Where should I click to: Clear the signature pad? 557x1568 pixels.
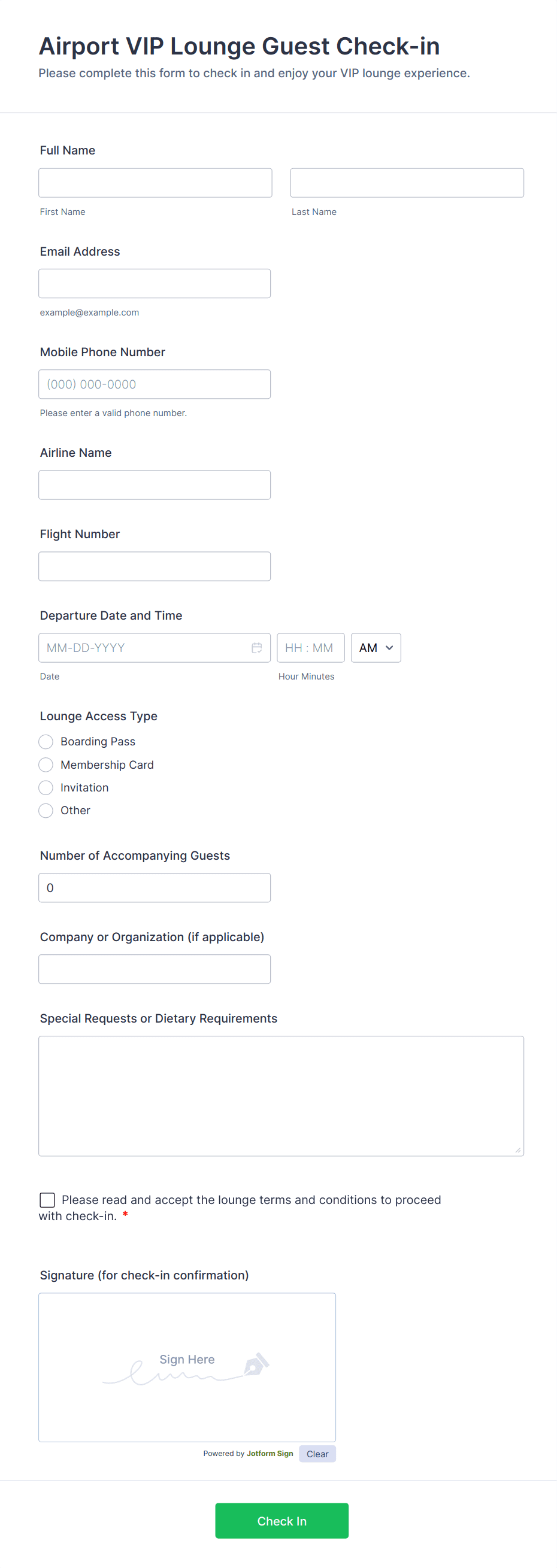[317, 1454]
